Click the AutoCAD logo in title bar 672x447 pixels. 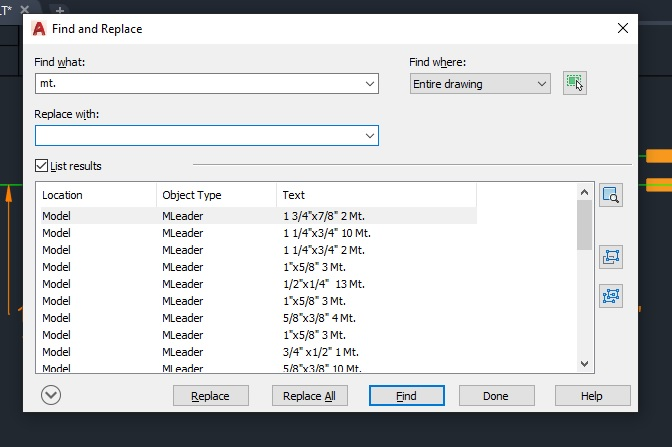pos(39,29)
